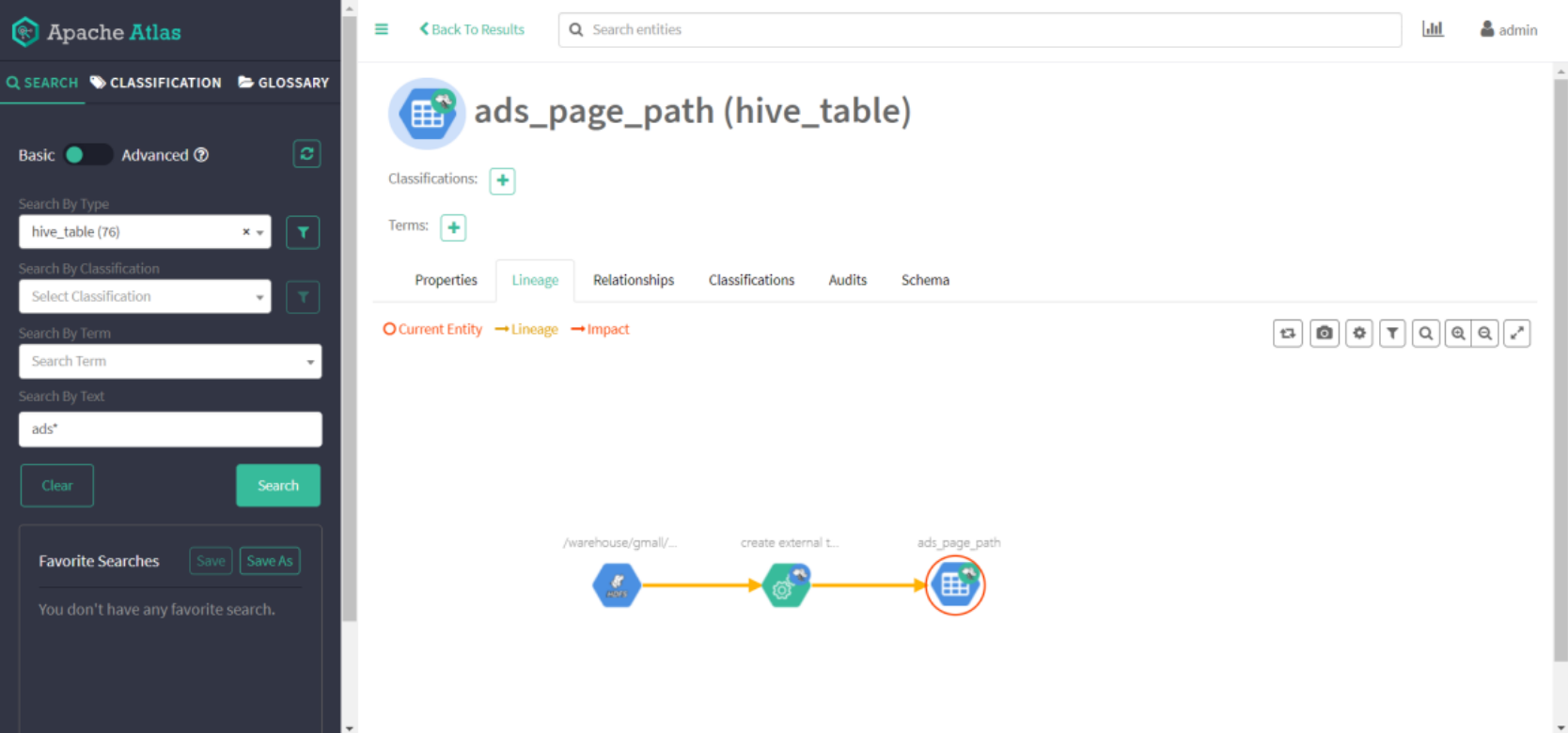Zoom in on the lineage graph
Viewport: 1568px width, 733px height.
pos(1458,334)
